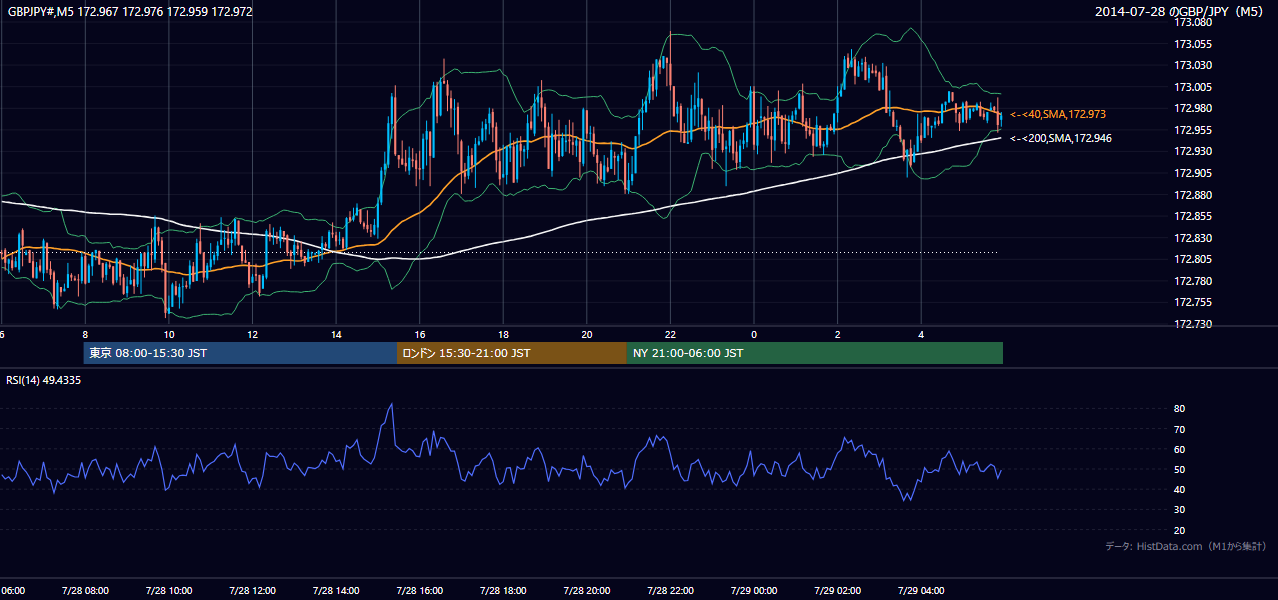Click the 東京 08:00-15:30 JST session bar
Screen dimensions: 1278x600
point(240,353)
